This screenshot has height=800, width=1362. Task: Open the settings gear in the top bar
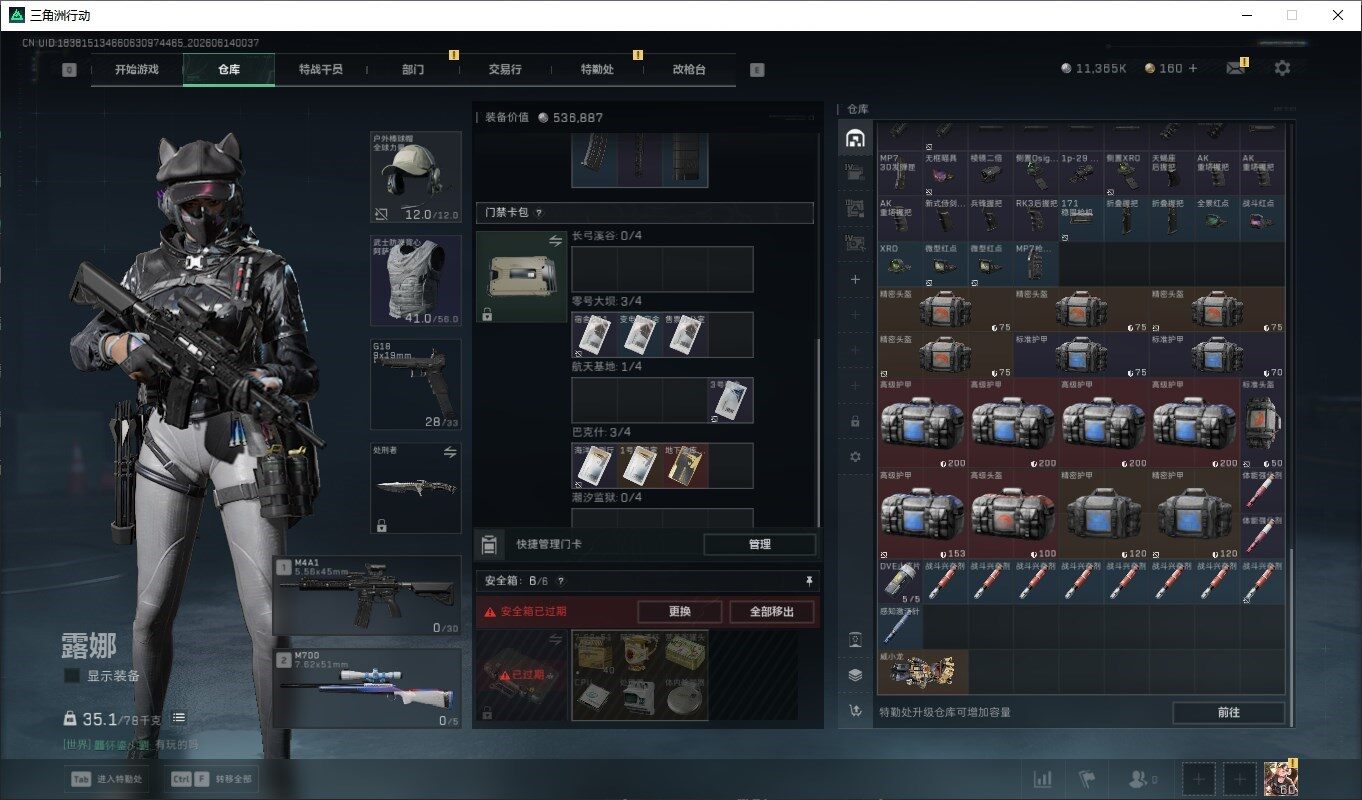point(1282,68)
